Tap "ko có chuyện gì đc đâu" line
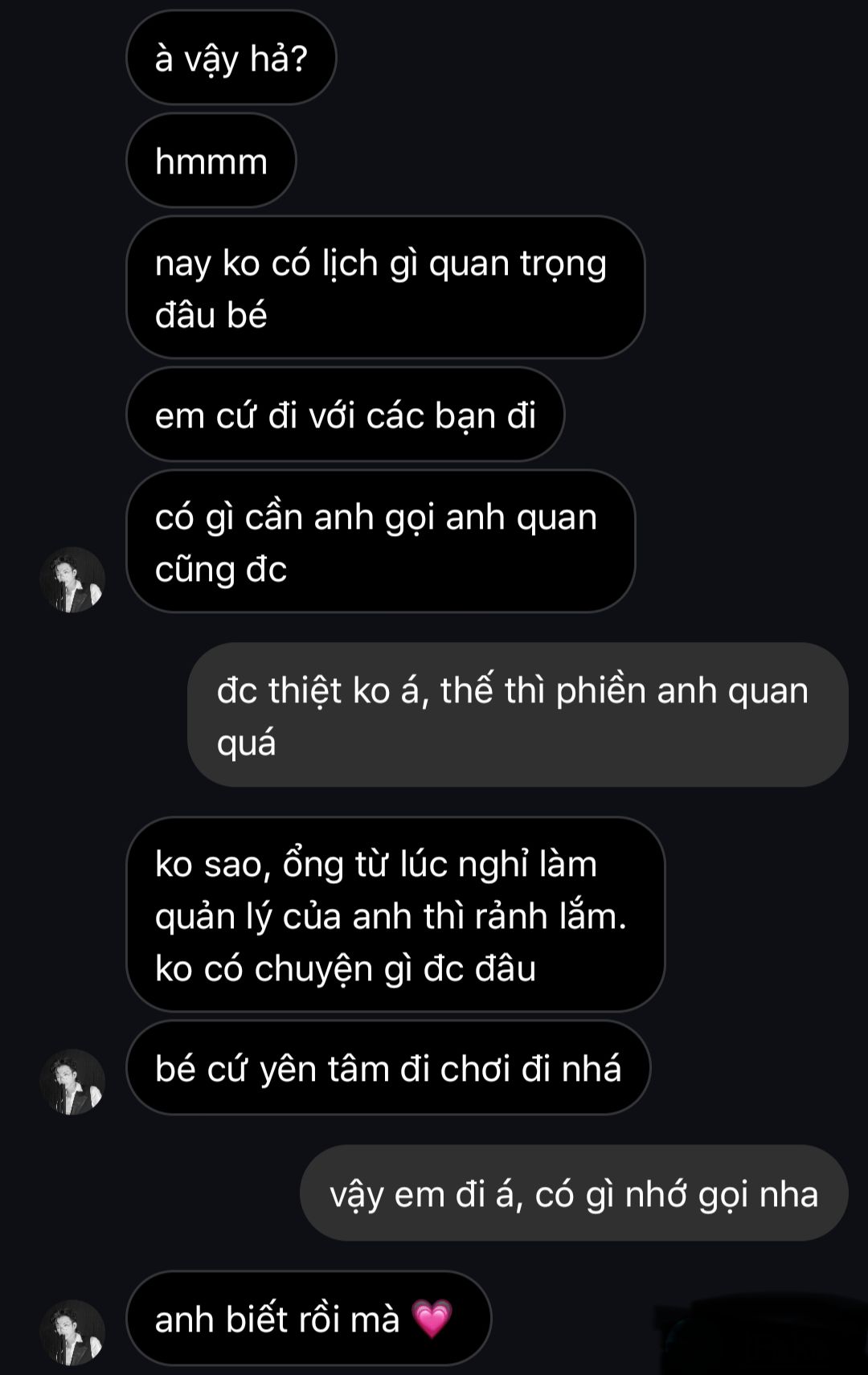The image size is (868, 1375). tap(346, 968)
